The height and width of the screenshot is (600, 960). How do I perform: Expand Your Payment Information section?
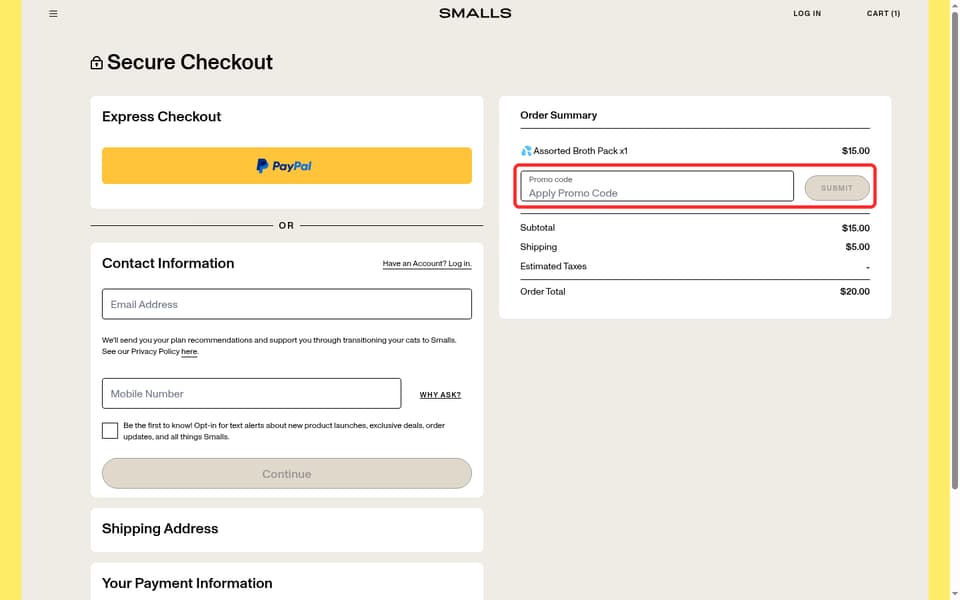(287, 582)
